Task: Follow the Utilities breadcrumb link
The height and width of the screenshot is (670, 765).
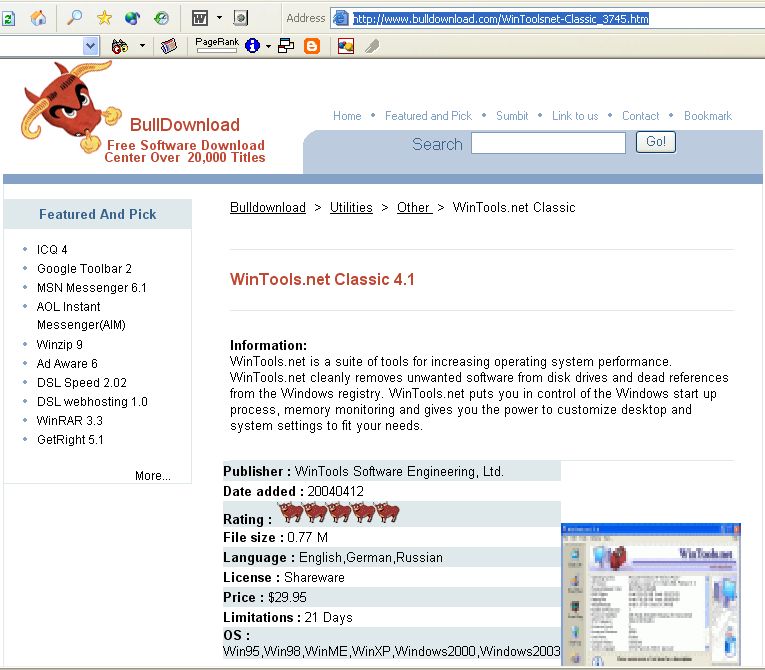Action: click(x=351, y=207)
